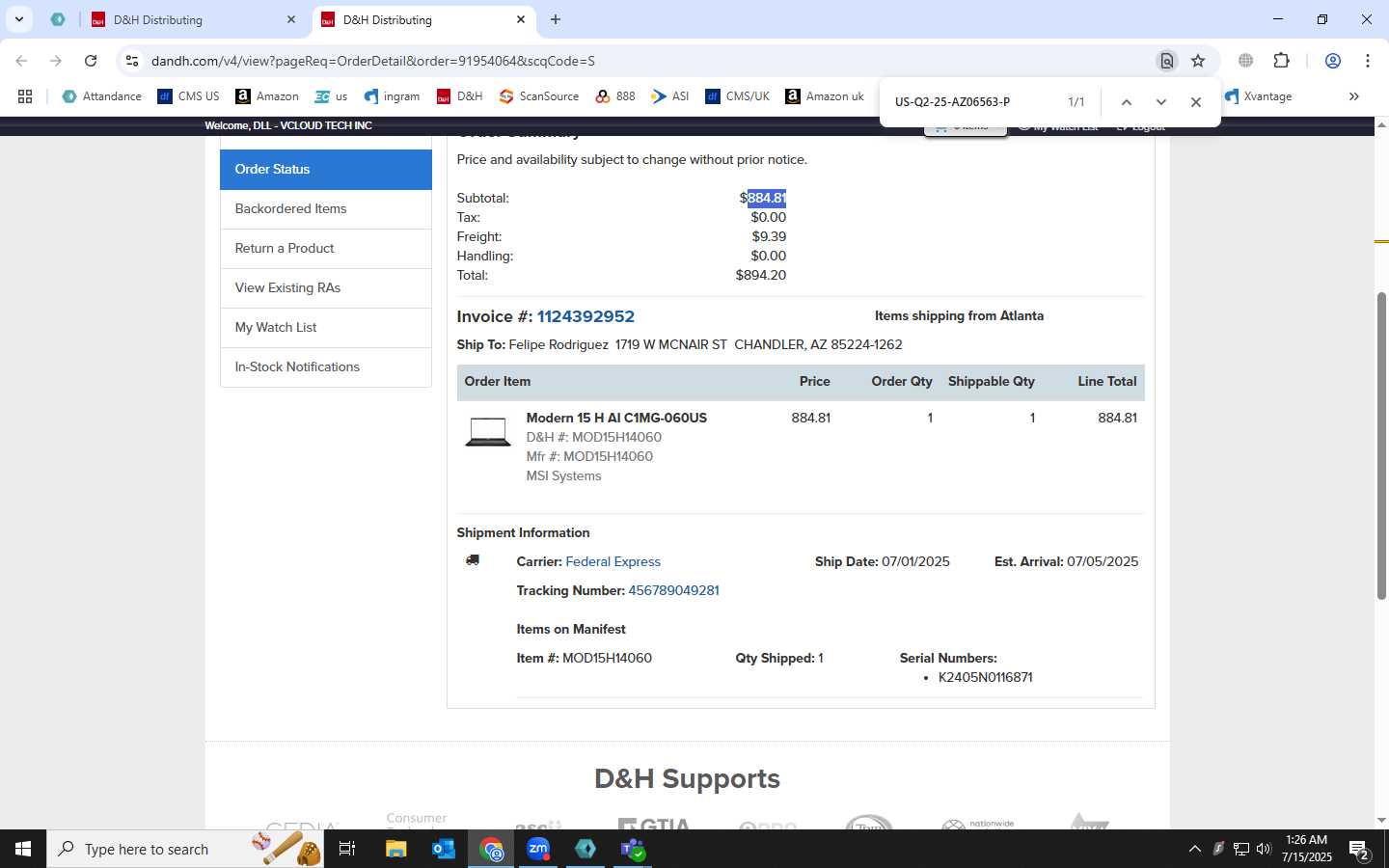Open Microsoft Teams from the taskbar
This screenshot has width=1389, height=868.
click(632, 849)
